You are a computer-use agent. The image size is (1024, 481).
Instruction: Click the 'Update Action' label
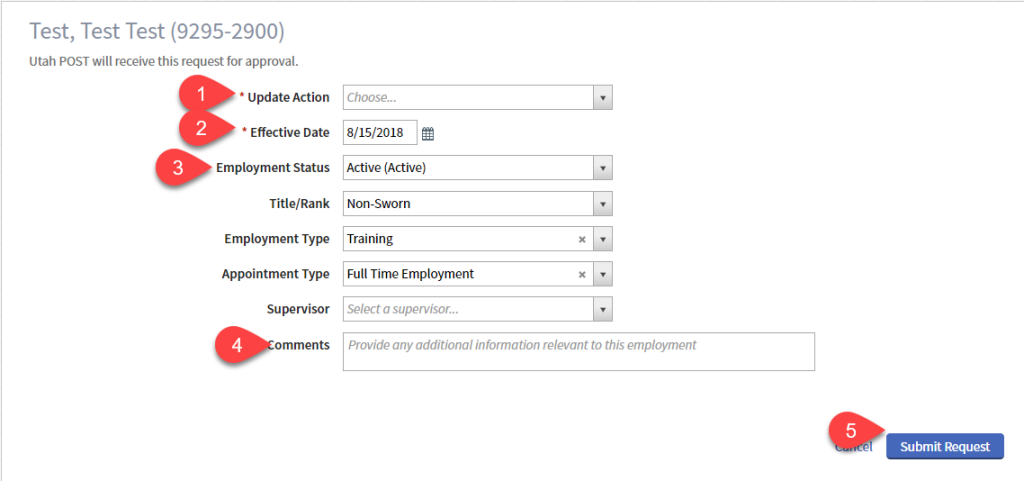(289, 98)
